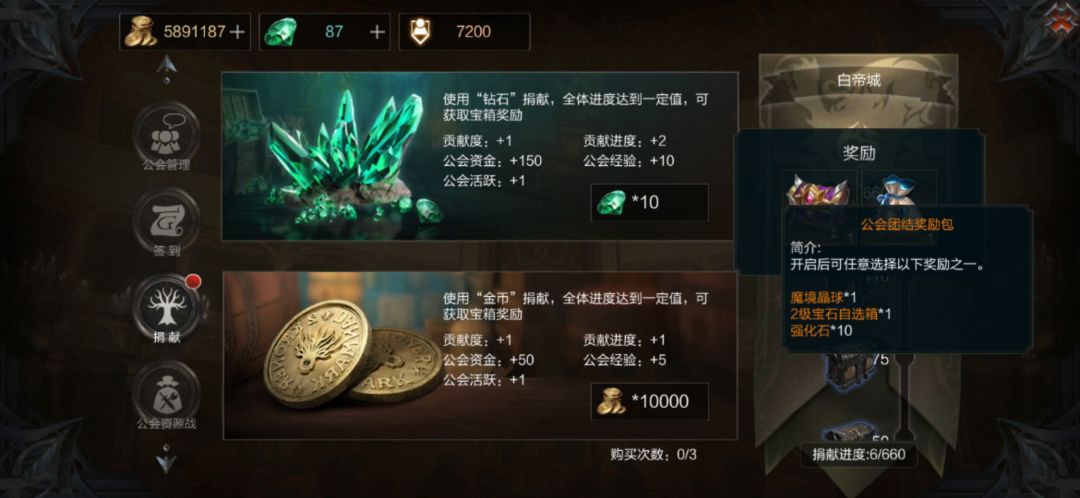Click the contribution points 7200 badge
This screenshot has height=498, width=1080.
click(x=464, y=32)
